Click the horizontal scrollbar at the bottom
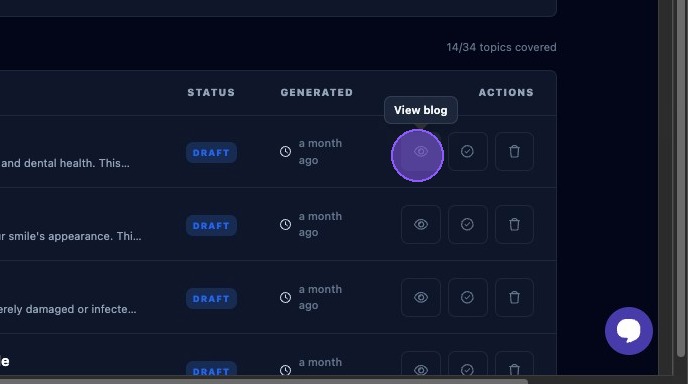Viewport: 688px width, 384px height. (x=263, y=381)
